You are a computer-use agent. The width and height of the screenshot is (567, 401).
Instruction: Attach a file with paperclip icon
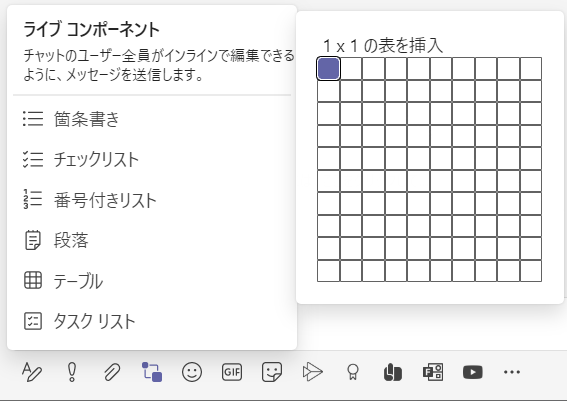click(x=112, y=372)
